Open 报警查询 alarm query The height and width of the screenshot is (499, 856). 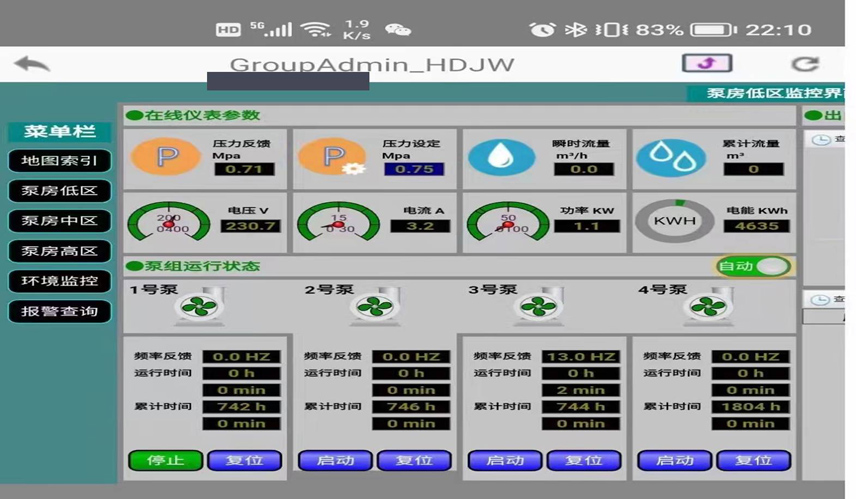pyautogui.click(x=60, y=311)
